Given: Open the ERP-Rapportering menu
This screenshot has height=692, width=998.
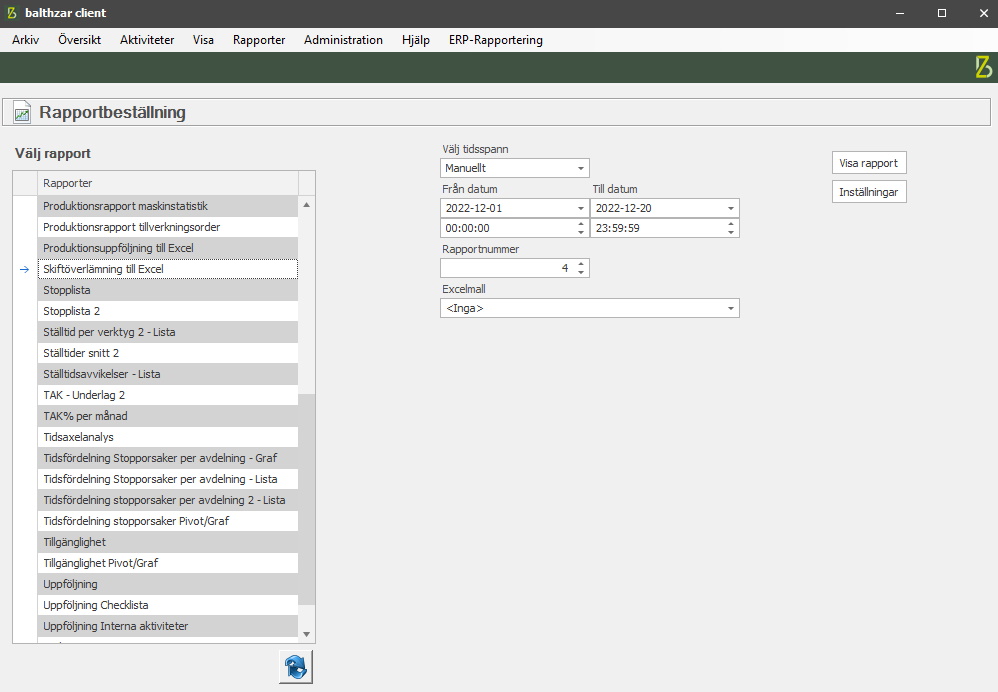Looking at the screenshot, I should (496, 40).
